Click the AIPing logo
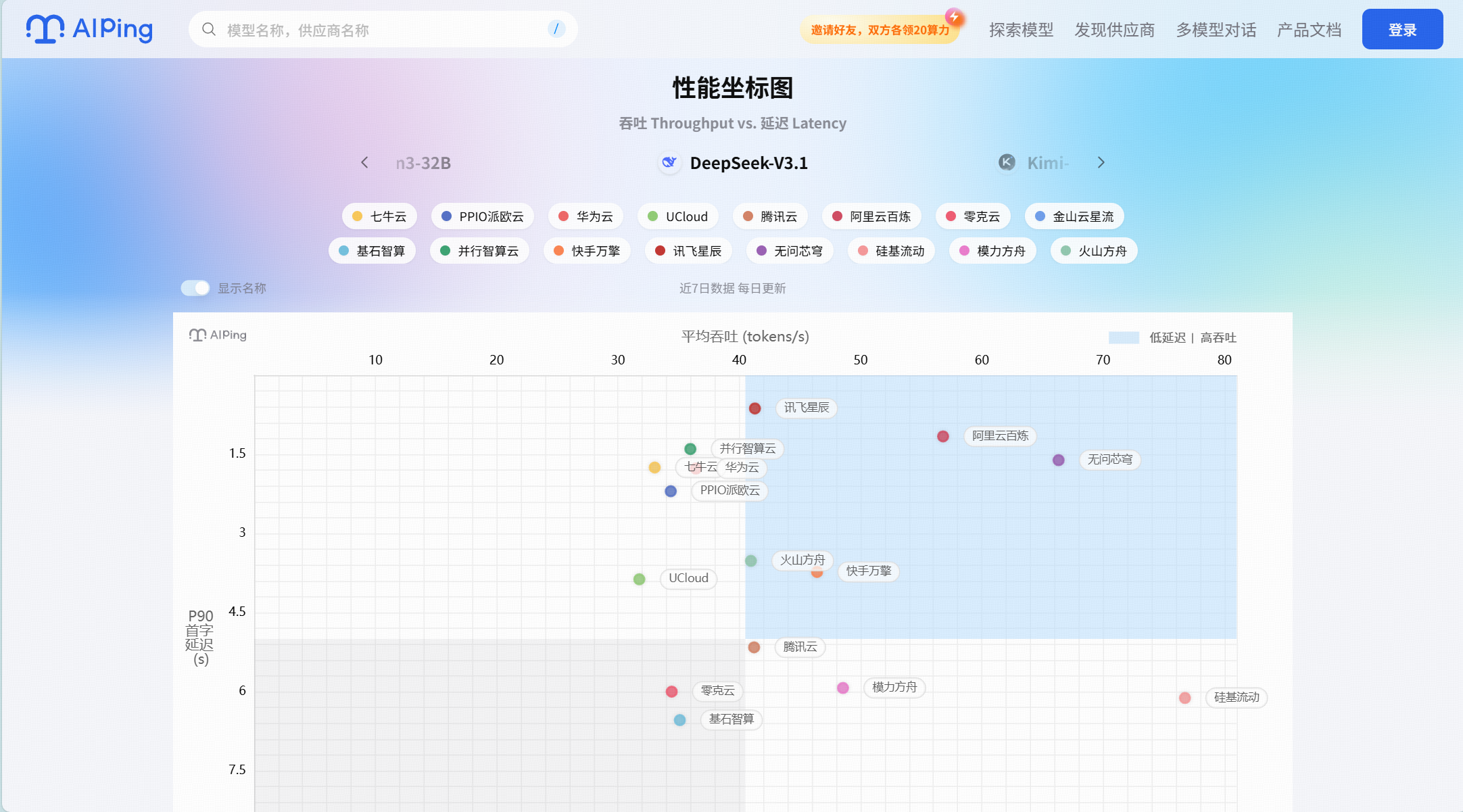 [x=89, y=28]
